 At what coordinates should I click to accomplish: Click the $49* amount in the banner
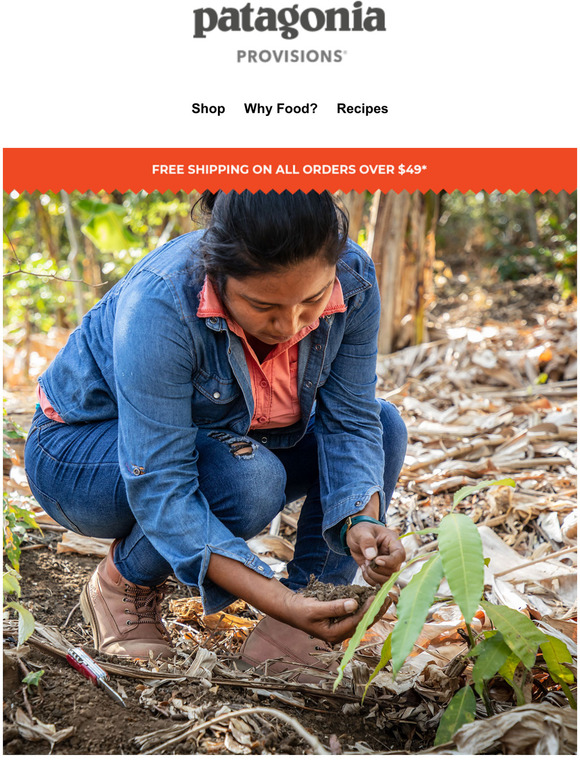[x=412, y=169]
